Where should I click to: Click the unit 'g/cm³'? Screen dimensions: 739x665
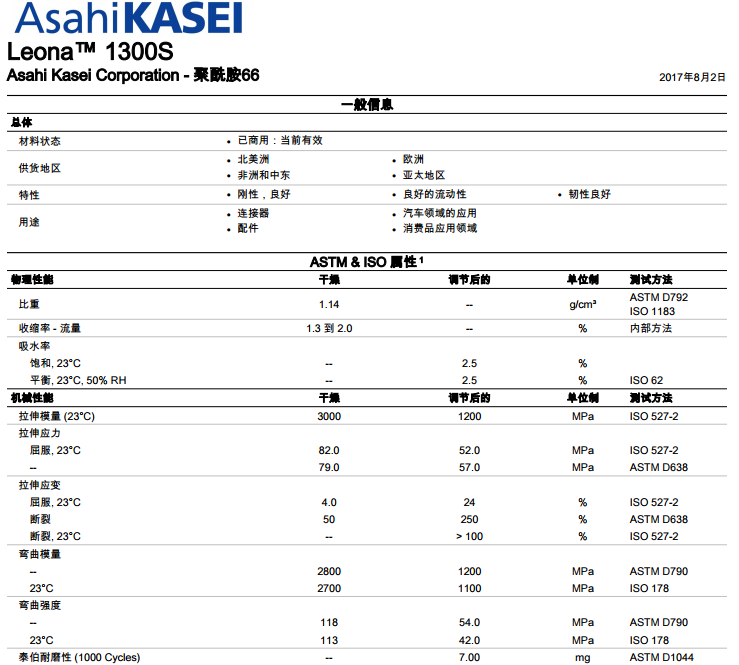pos(583,304)
